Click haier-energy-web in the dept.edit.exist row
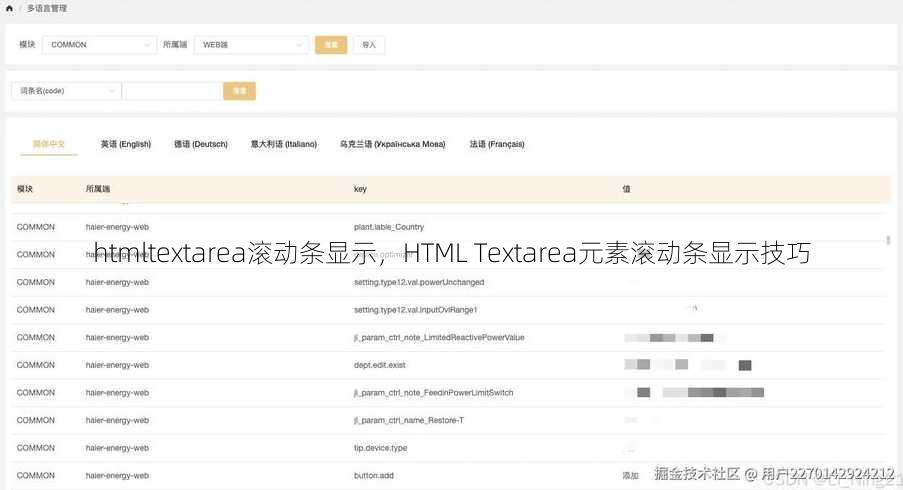903x490 pixels. 117,365
